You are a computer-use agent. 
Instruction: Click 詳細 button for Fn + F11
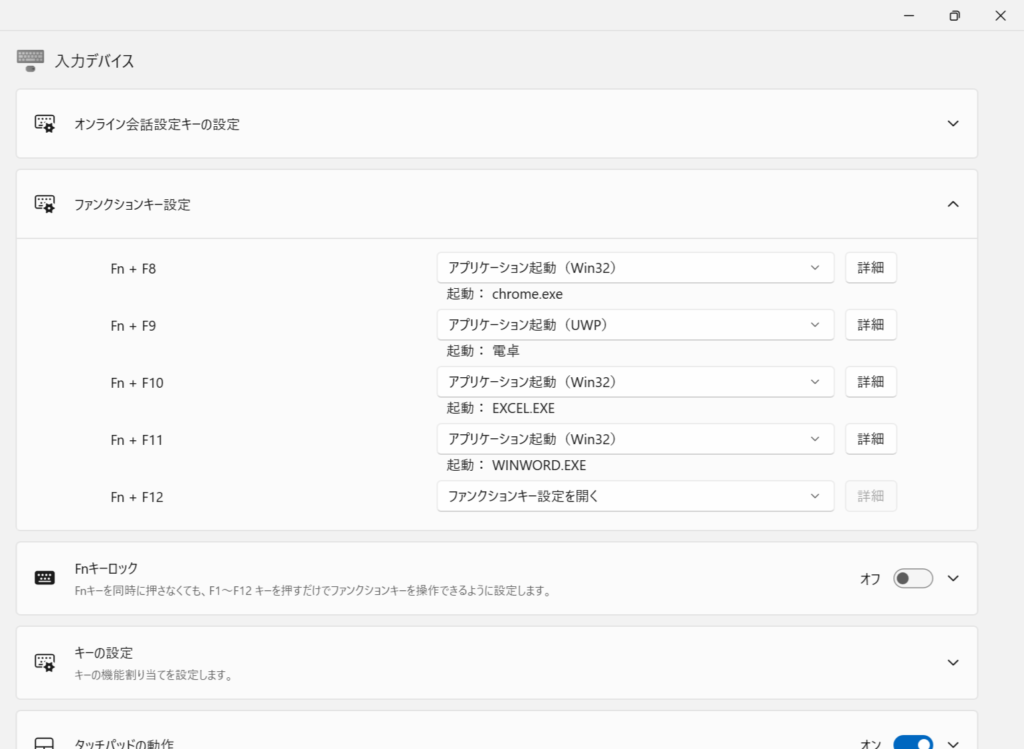tap(870, 439)
